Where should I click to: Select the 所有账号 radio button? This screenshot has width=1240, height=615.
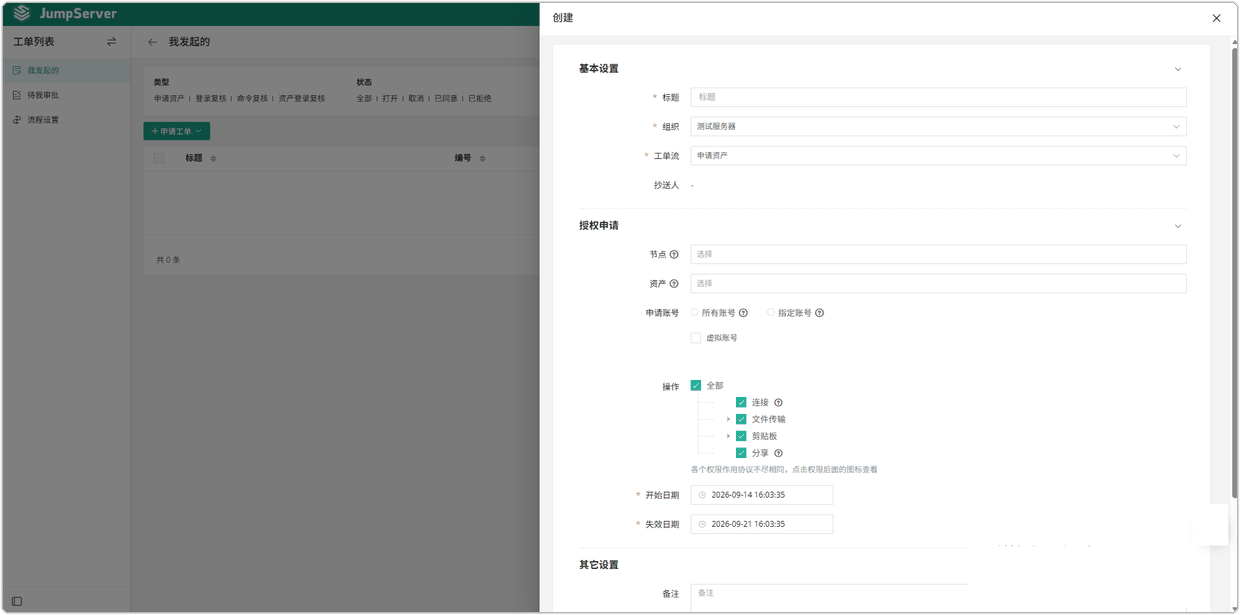[x=695, y=313]
